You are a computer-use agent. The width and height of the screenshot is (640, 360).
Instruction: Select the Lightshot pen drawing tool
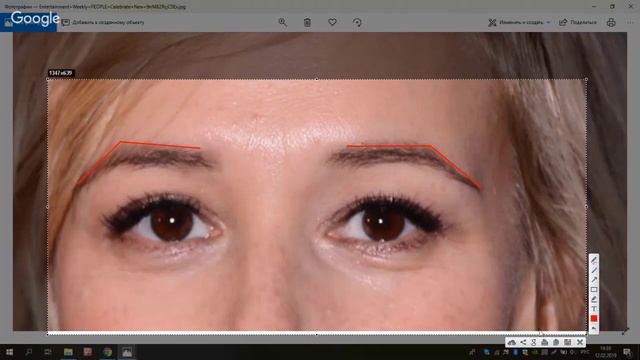tap(594, 260)
